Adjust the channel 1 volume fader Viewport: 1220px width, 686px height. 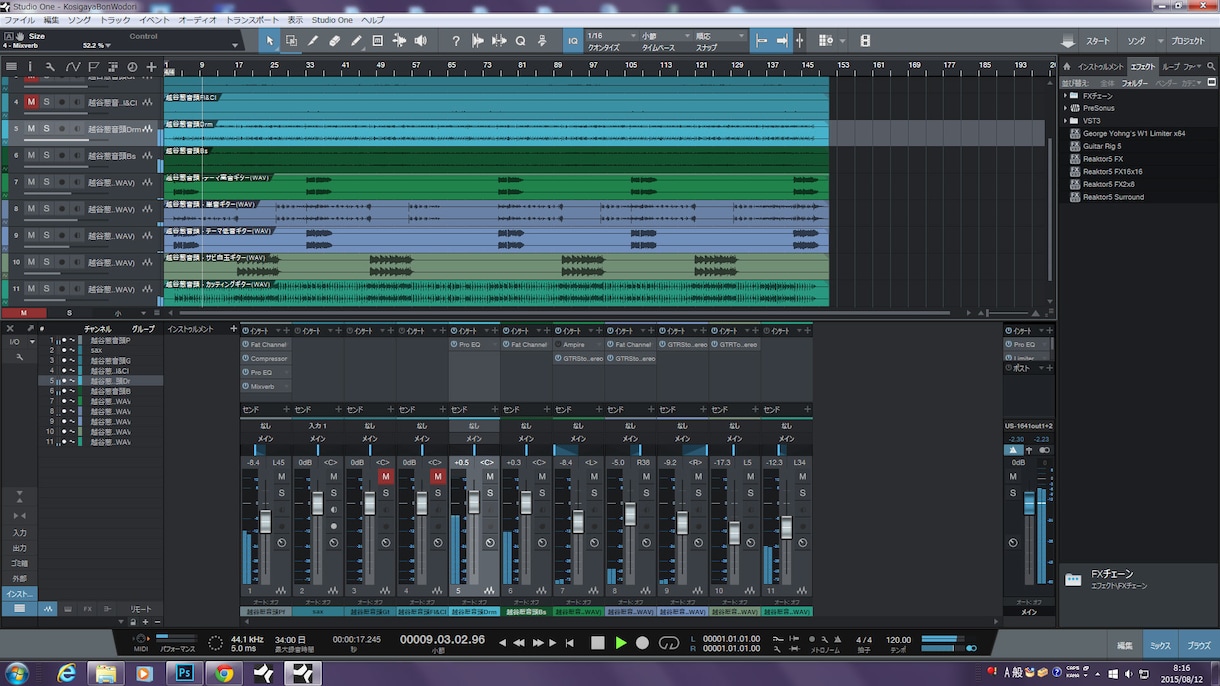[x=265, y=521]
